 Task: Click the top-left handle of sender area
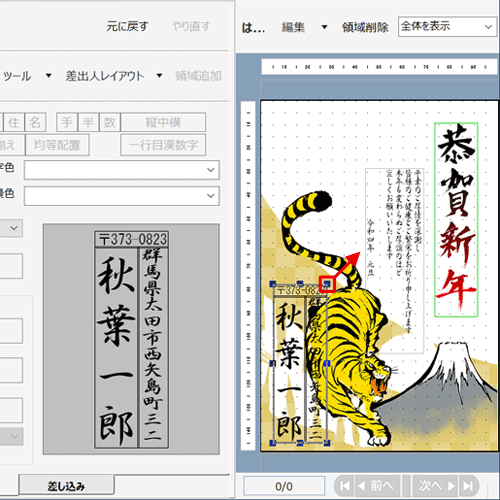click(x=273, y=284)
